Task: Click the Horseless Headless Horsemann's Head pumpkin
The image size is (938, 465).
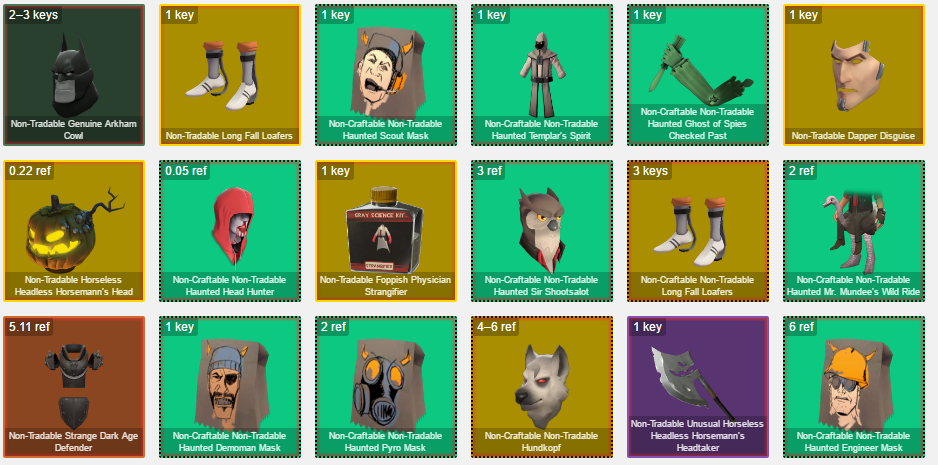Action: click(x=74, y=231)
